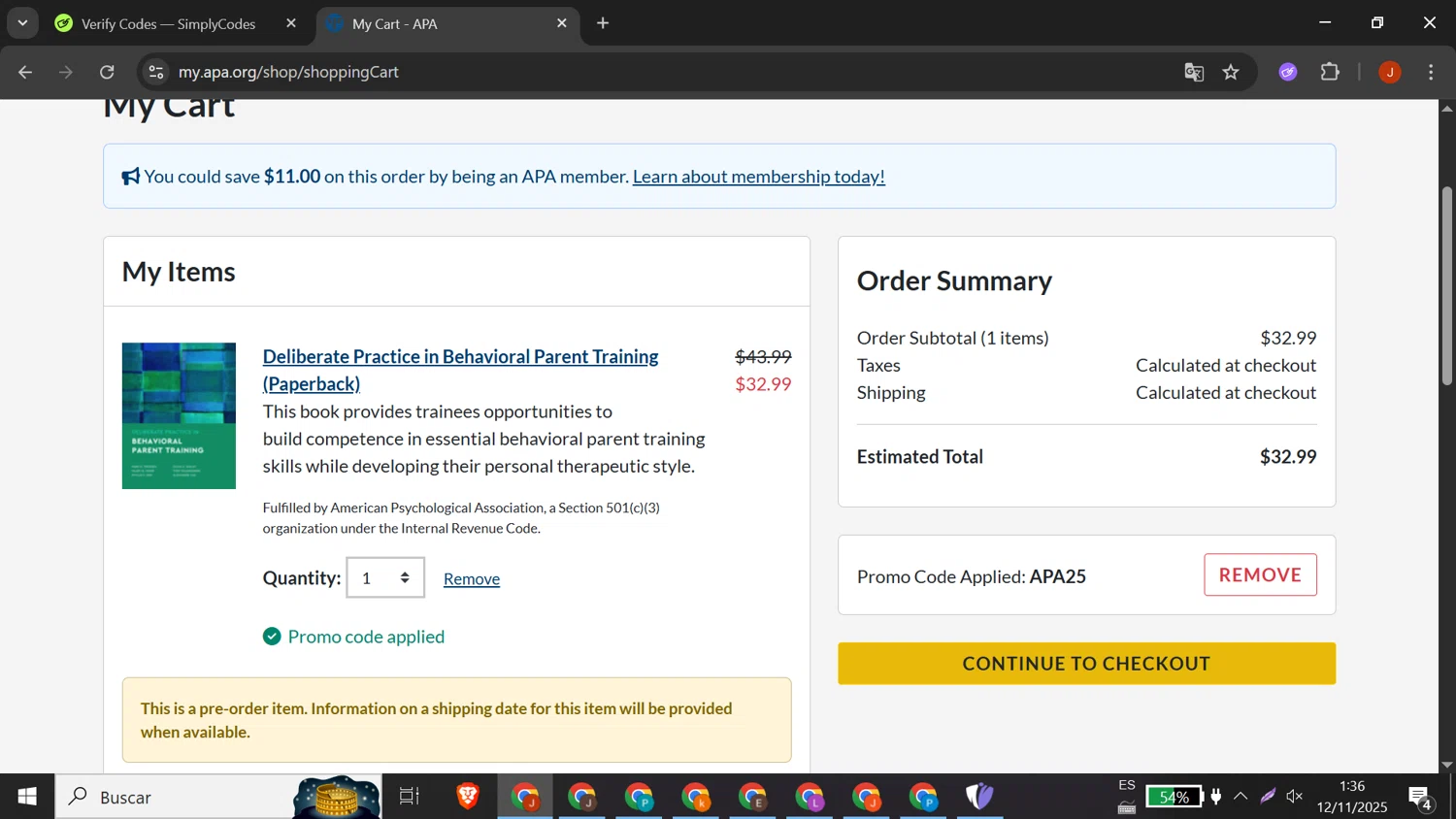Click the strikethrough $43.99 price
This screenshot has height=819, width=1456.
pos(763,357)
